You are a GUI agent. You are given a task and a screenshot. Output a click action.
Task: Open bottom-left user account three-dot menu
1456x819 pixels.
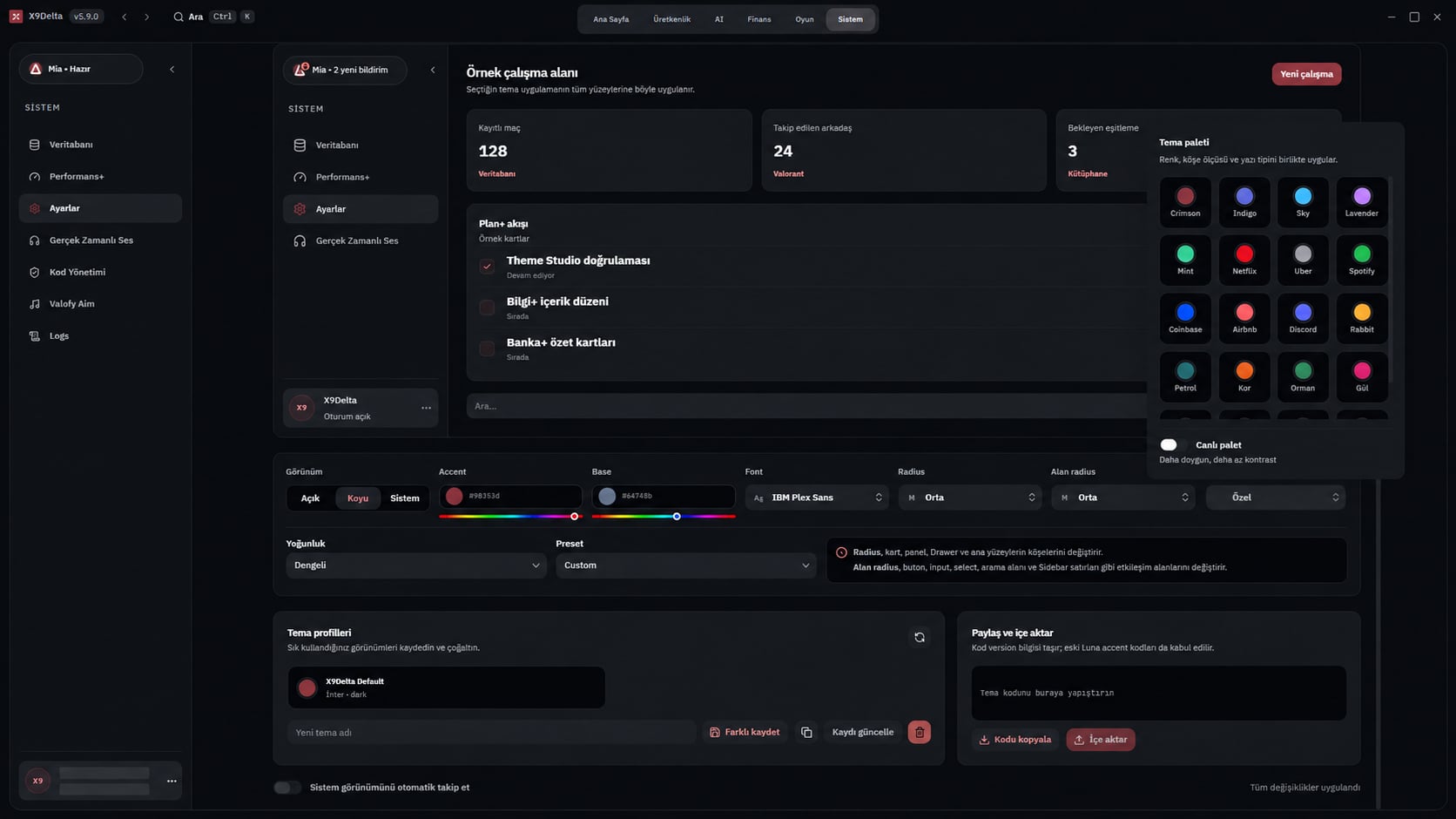(x=172, y=781)
